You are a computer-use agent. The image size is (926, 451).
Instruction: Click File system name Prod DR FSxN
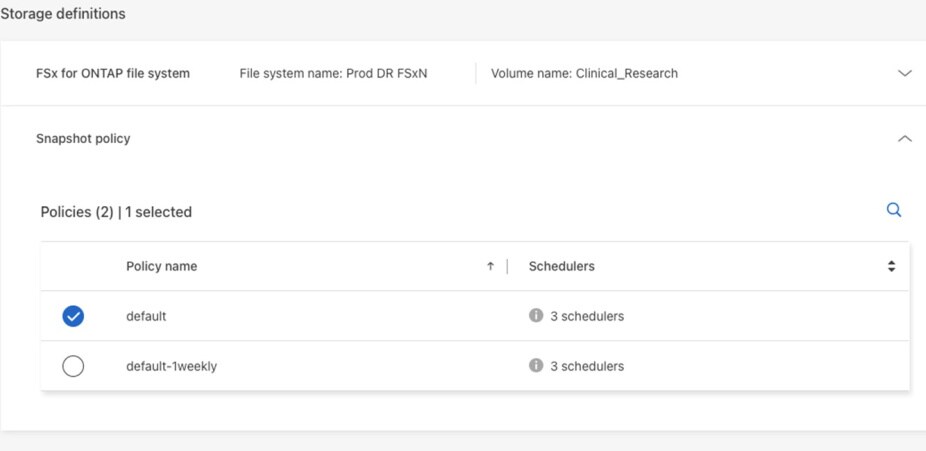333,73
